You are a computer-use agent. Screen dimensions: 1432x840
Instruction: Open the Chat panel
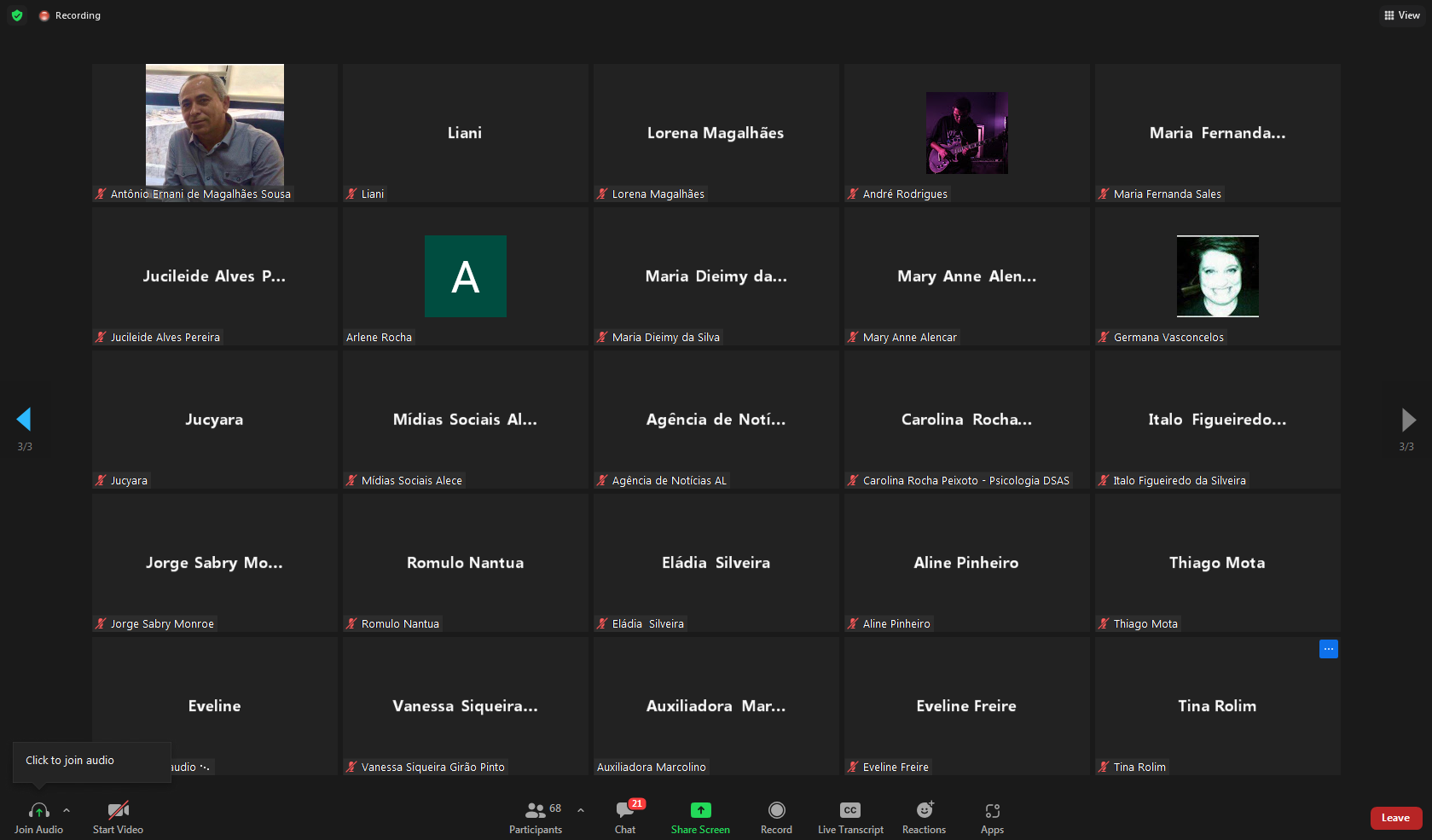[x=625, y=816]
